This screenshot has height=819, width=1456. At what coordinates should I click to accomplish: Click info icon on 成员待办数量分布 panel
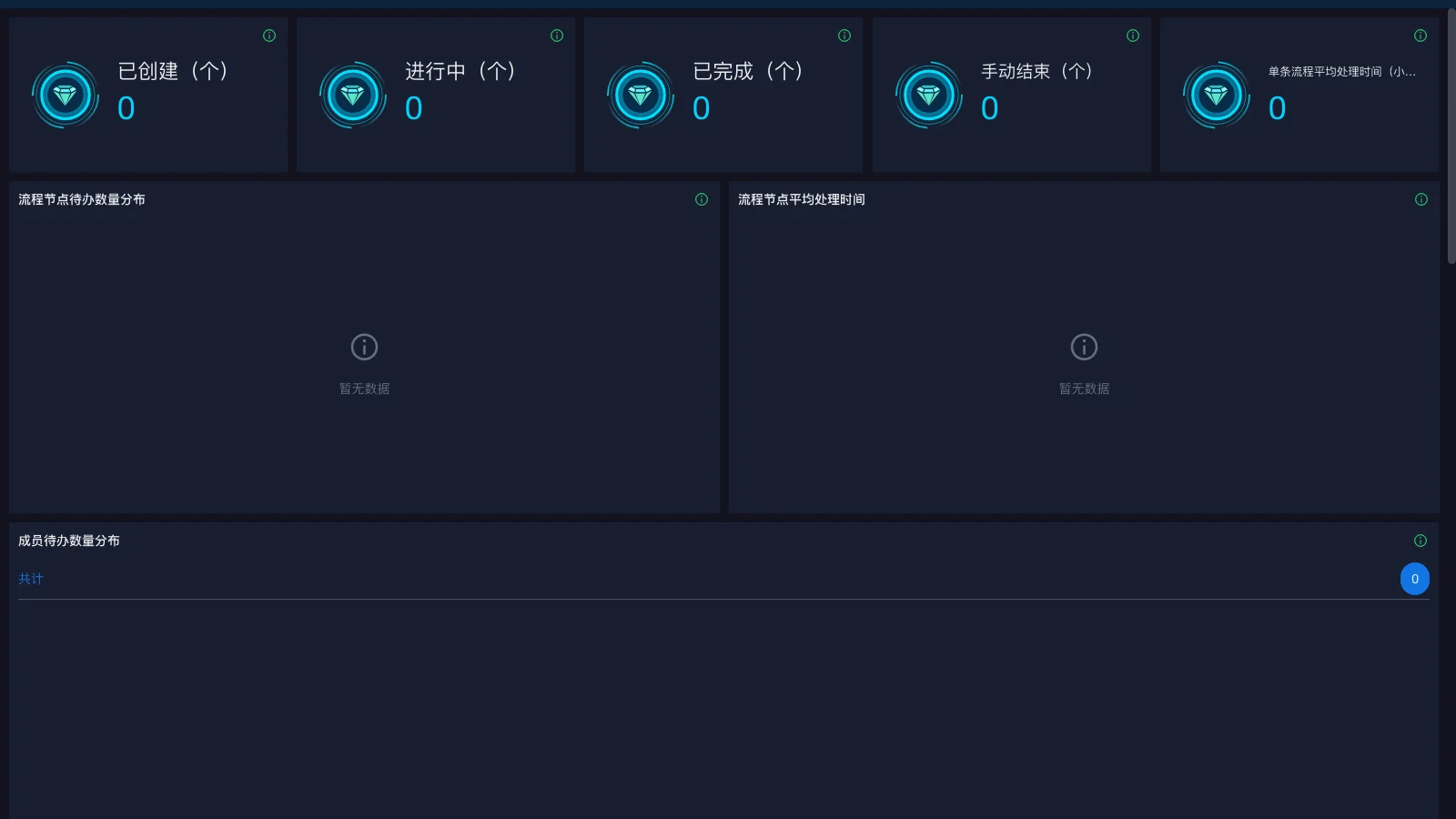tap(1421, 540)
